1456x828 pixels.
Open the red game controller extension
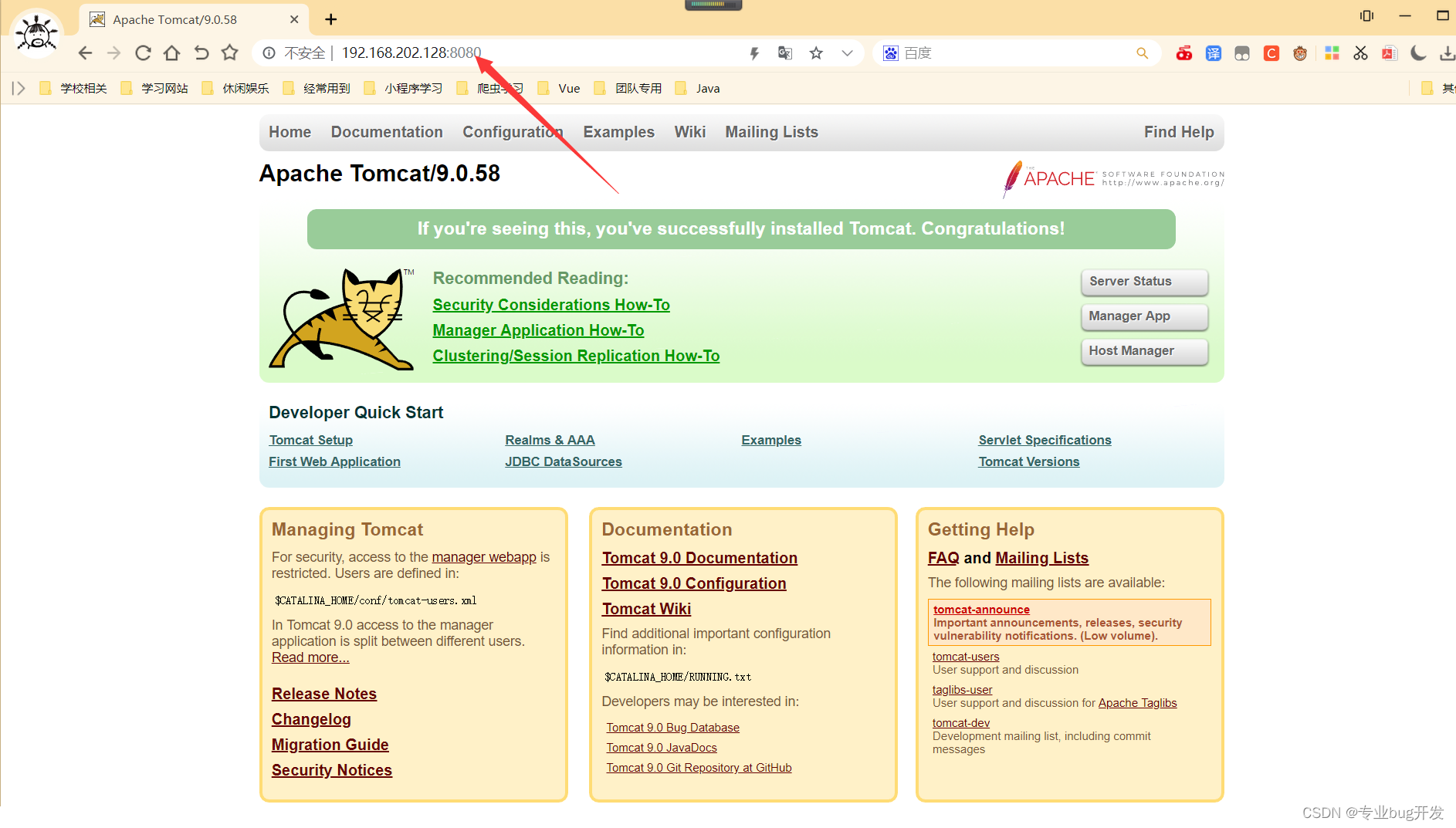(x=1183, y=53)
